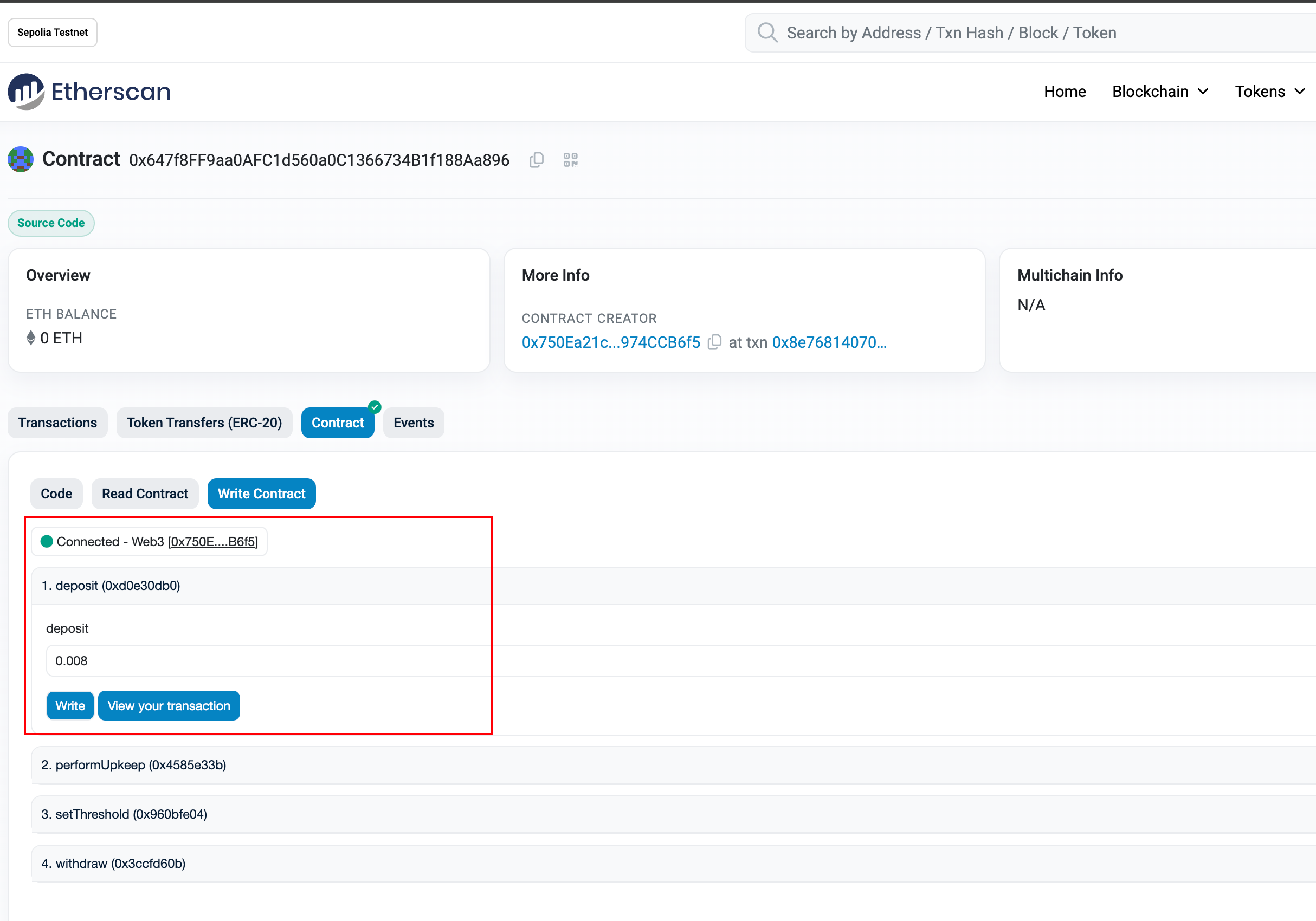Click the Sepolia Testnet button
The height and width of the screenshot is (921, 1316).
click(x=52, y=33)
